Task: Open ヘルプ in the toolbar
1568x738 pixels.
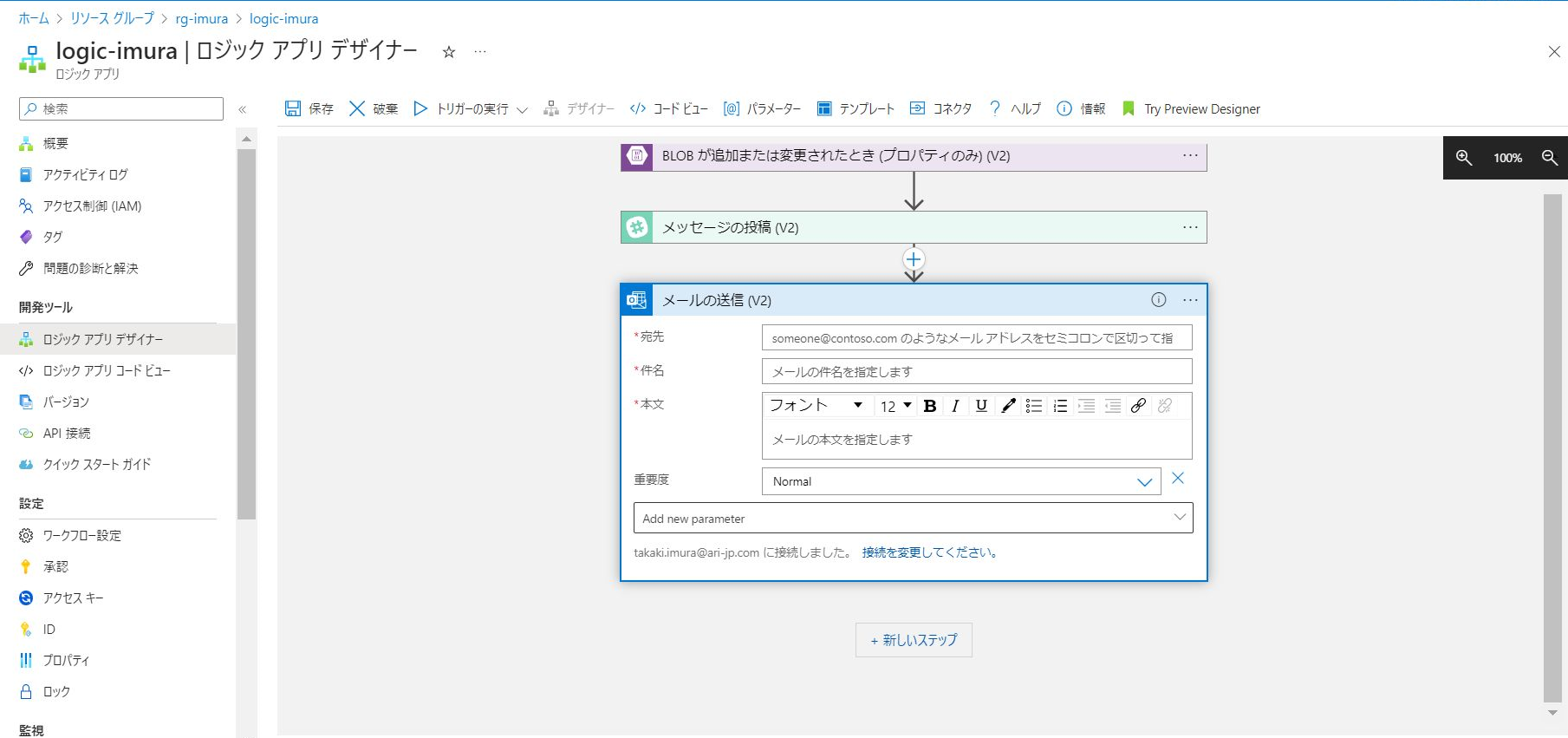Action: click(x=1015, y=108)
